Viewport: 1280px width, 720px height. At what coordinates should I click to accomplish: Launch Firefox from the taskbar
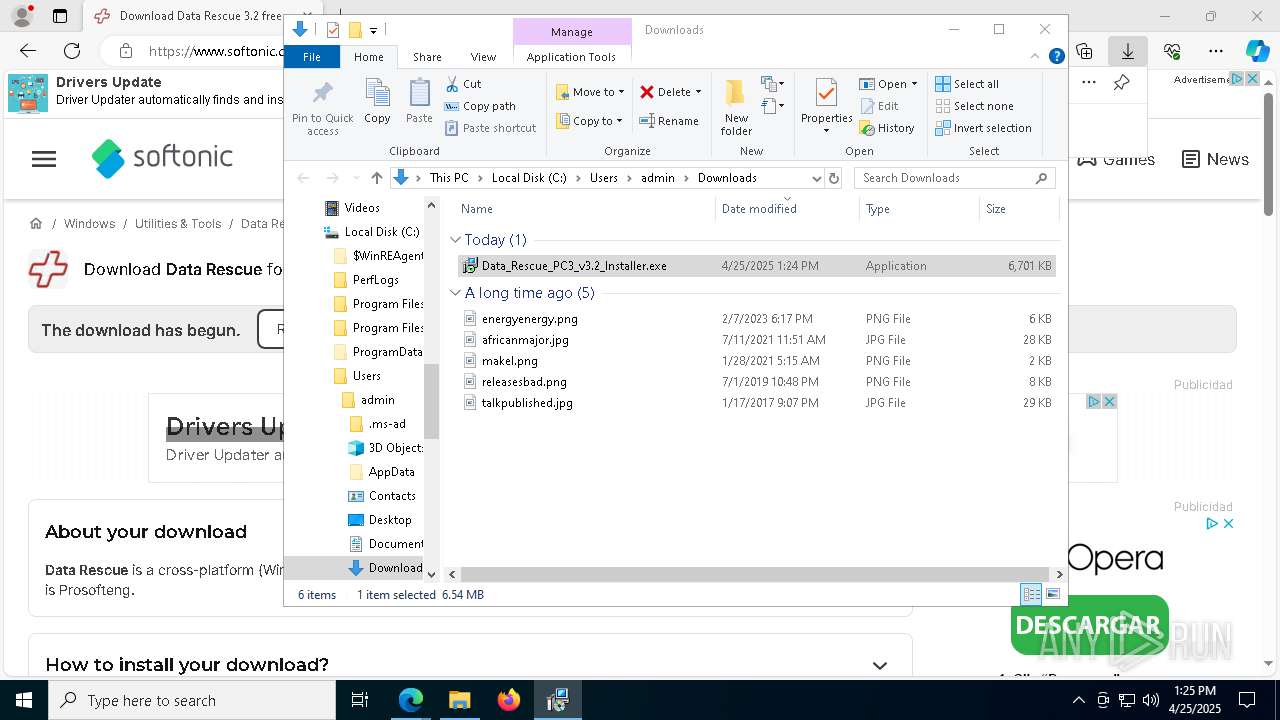point(509,700)
